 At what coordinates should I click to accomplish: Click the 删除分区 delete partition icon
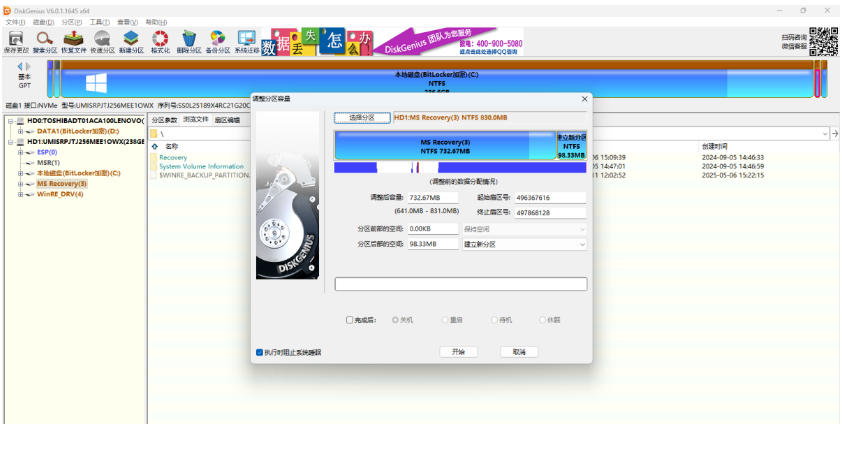(189, 40)
